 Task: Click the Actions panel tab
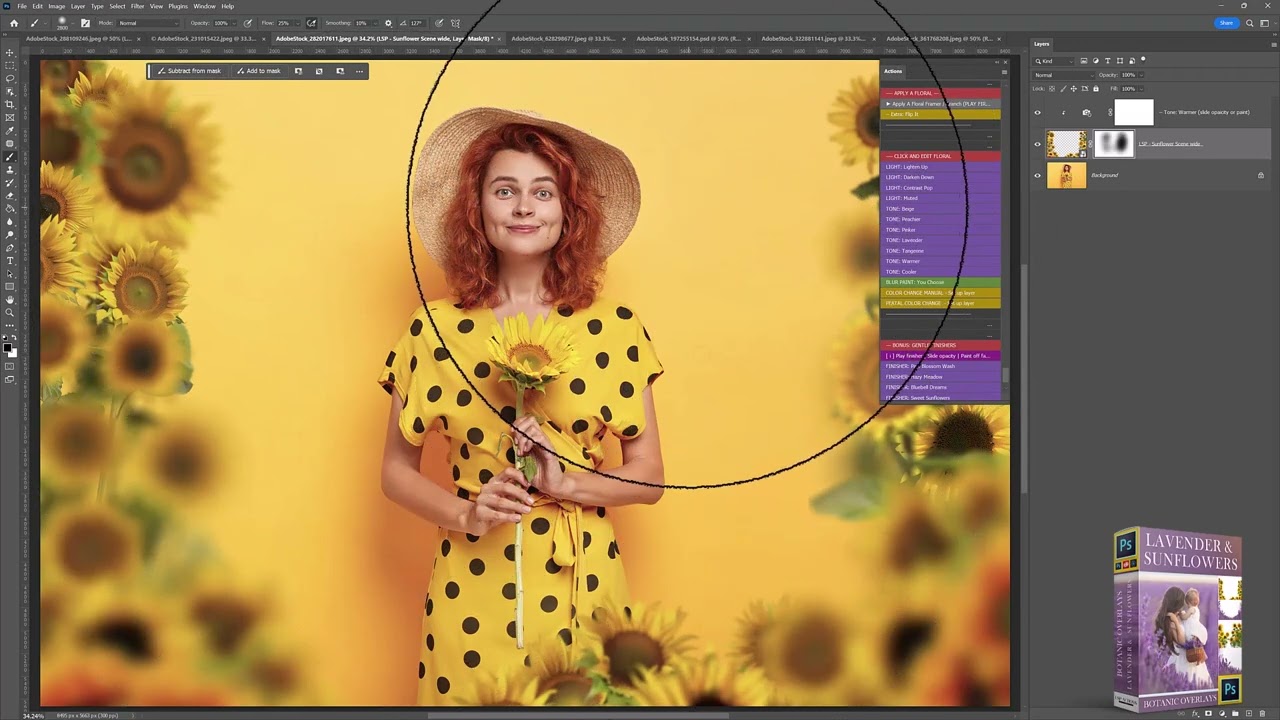pos(893,71)
